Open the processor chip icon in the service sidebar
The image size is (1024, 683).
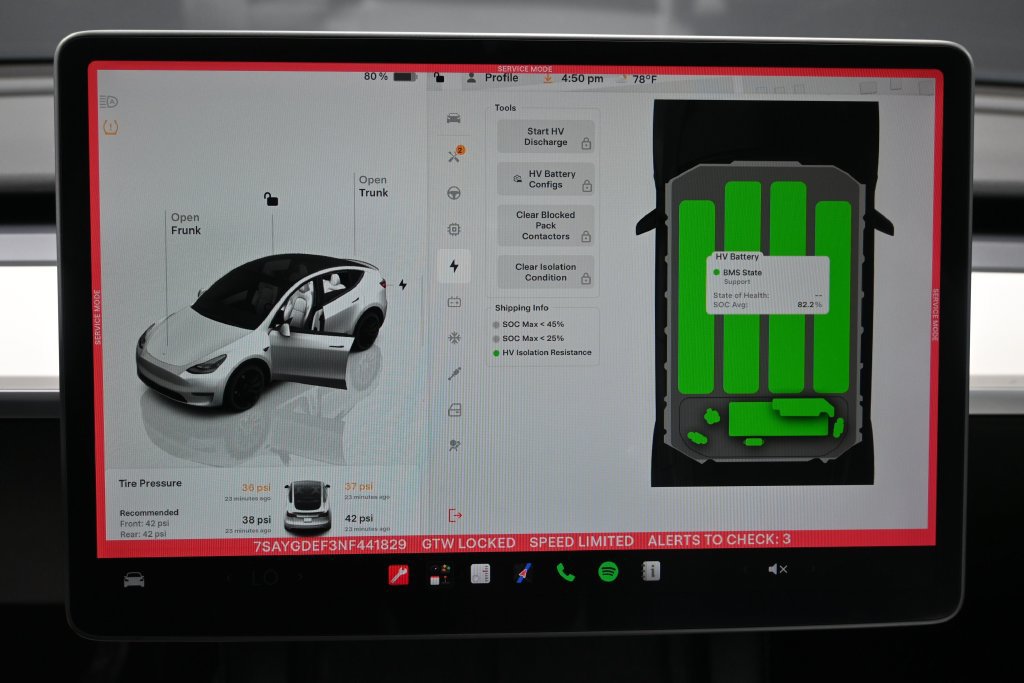point(454,229)
